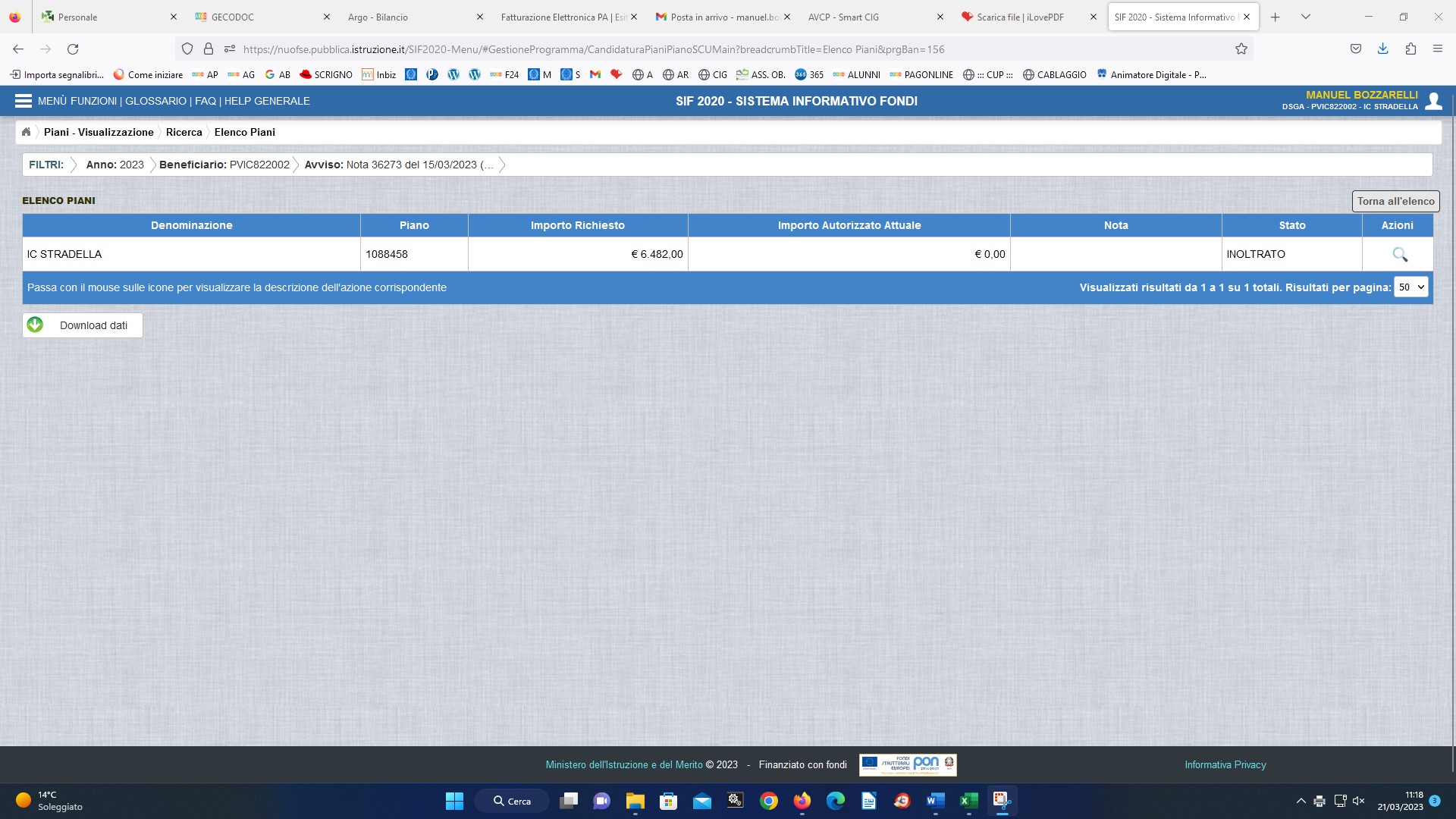
Task: Expand the results per page dropdown
Action: [x=1410, y=287]
